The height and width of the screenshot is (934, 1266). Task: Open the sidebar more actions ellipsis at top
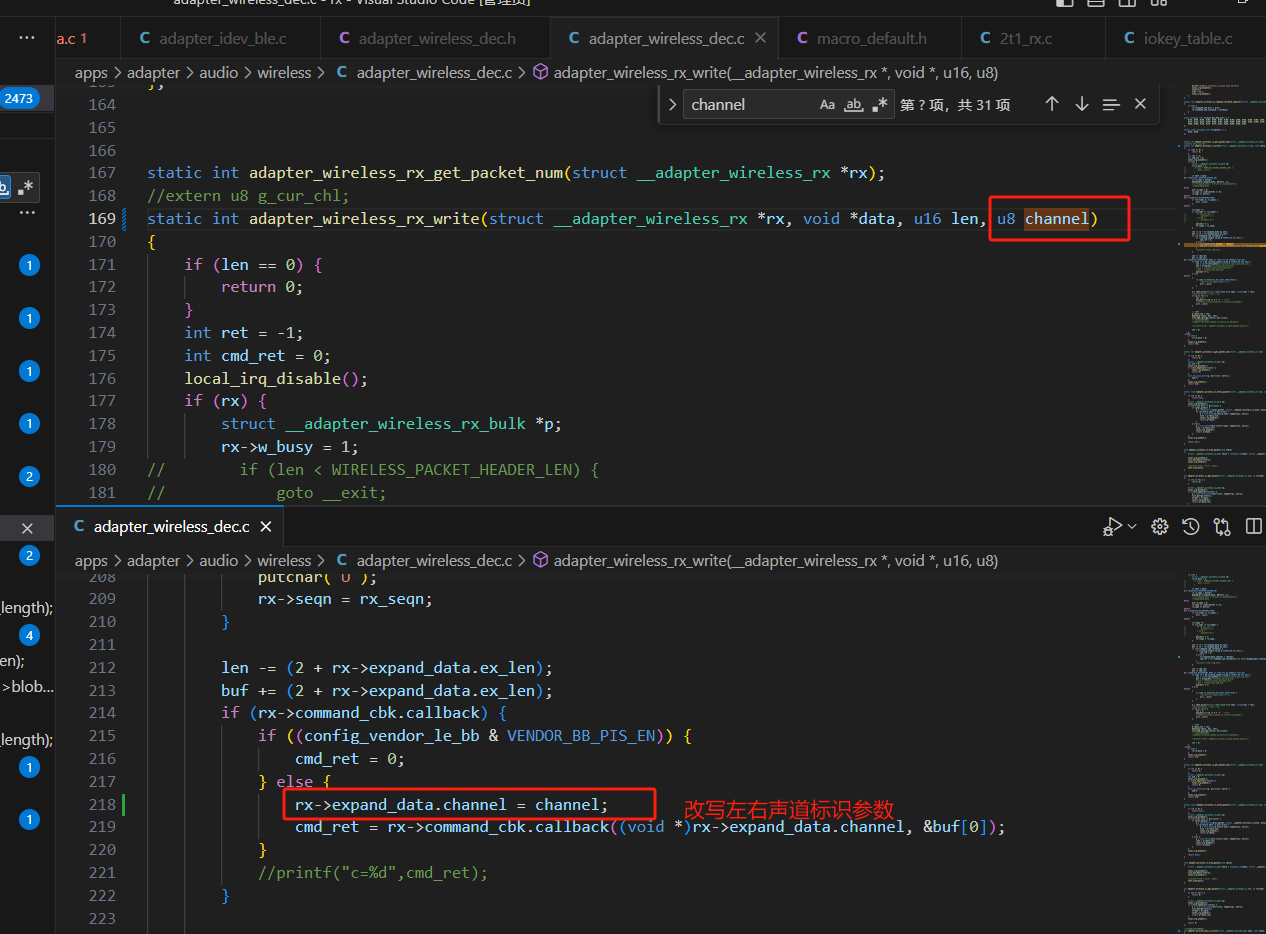[27, 37]
